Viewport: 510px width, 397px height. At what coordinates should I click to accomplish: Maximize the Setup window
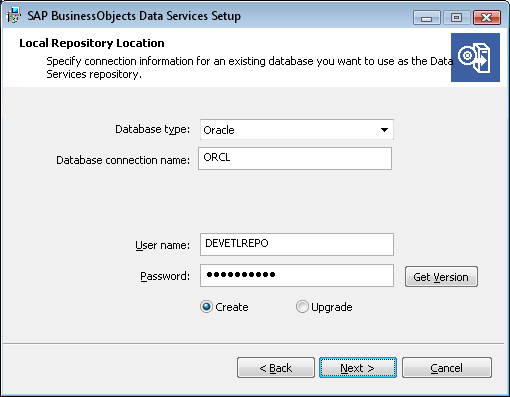click(456, 17)
